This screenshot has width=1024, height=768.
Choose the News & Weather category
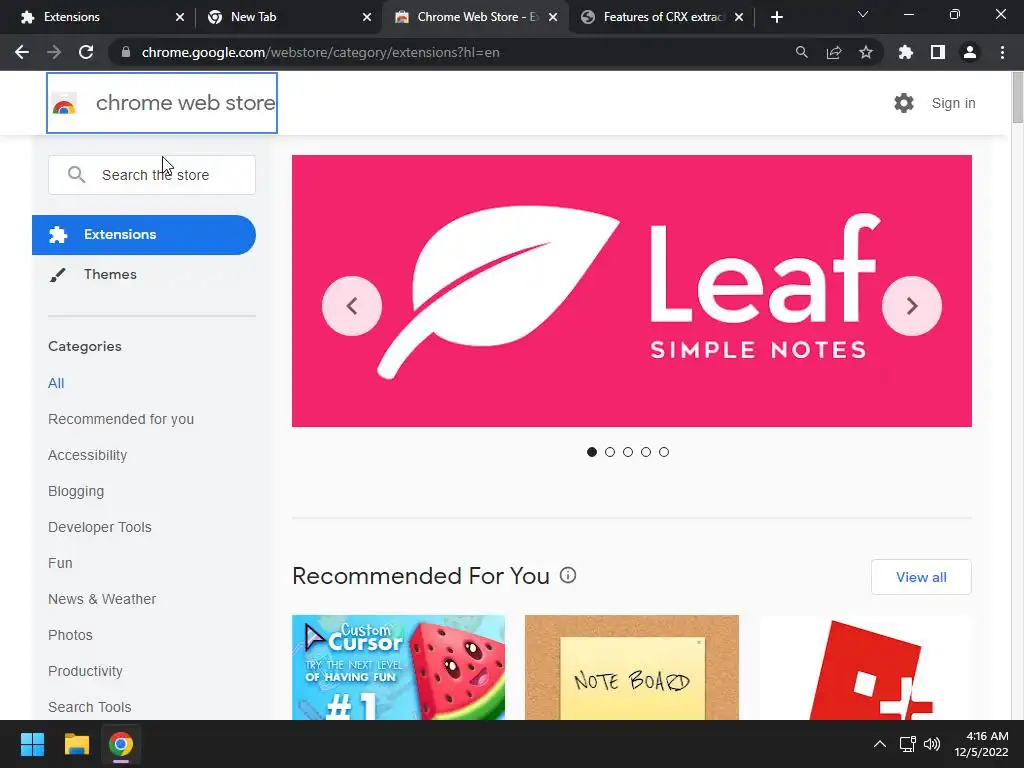[102, 599]
